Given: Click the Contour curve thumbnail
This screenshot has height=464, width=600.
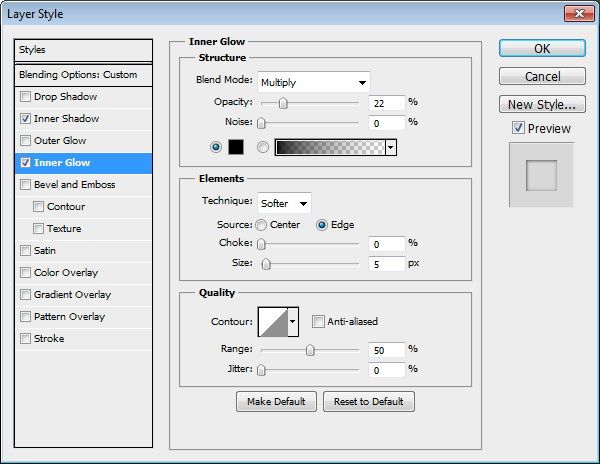Looking at the screenshot, I should 273,322.
